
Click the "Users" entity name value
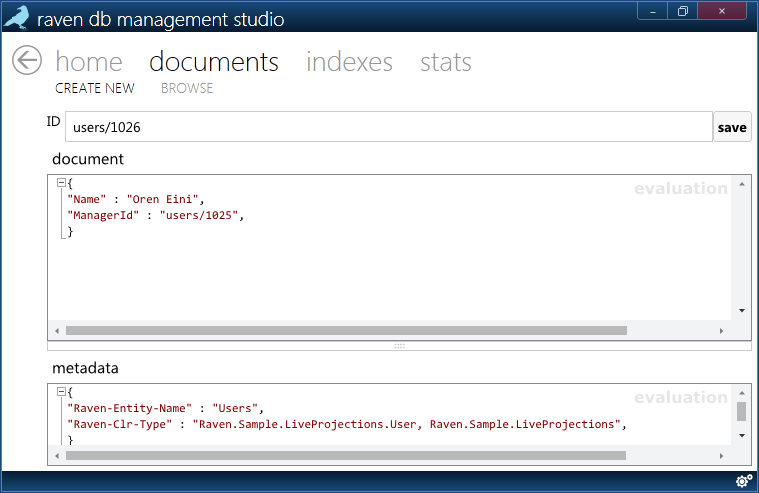tap(235, 408)
